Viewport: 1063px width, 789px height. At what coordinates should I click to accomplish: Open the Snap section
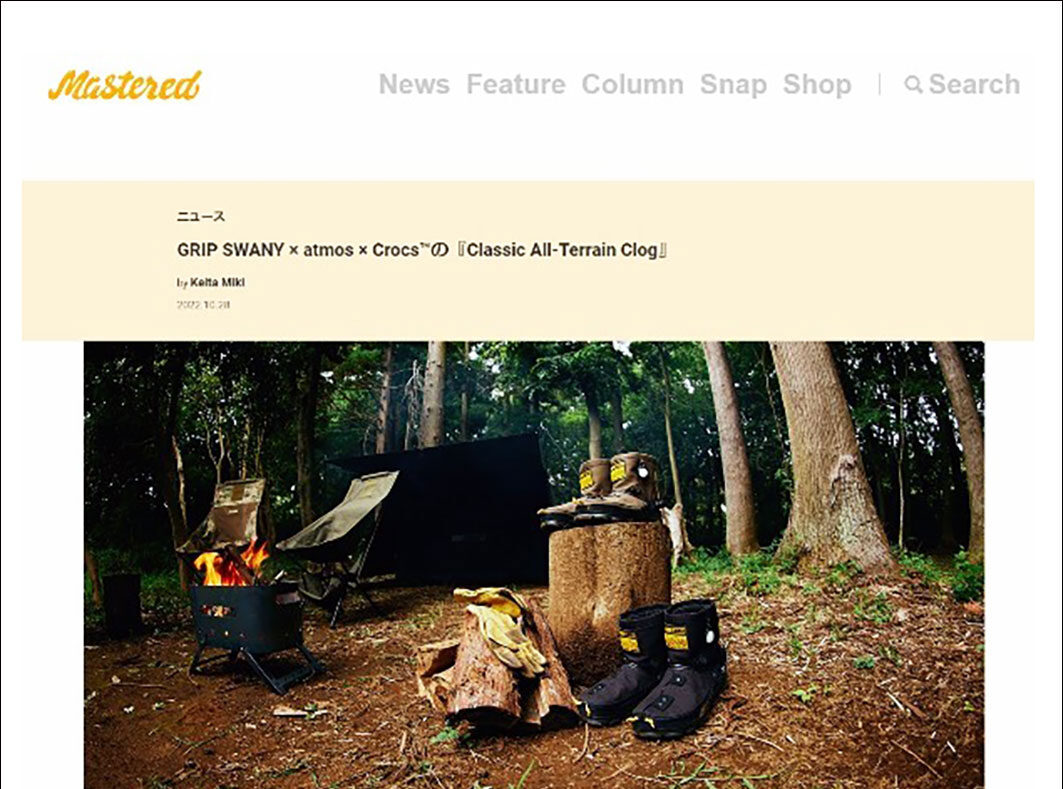tap(733, 85)
